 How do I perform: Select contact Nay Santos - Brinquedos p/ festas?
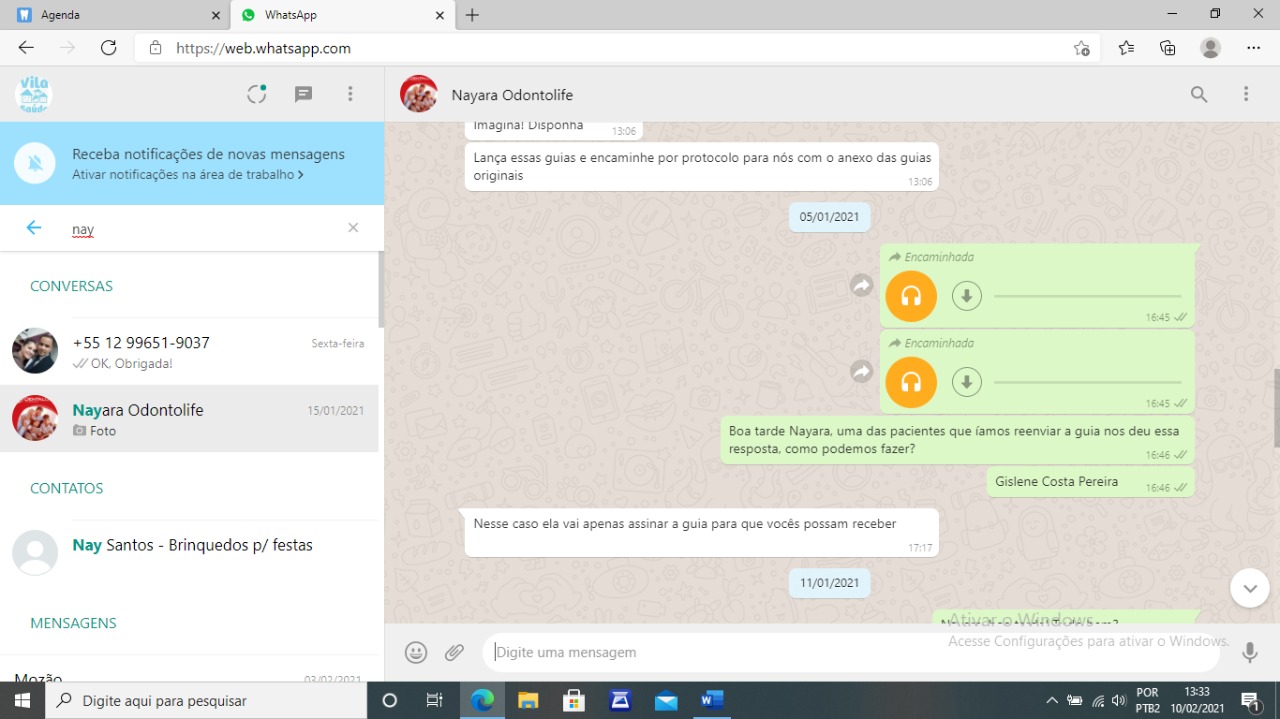192,546
